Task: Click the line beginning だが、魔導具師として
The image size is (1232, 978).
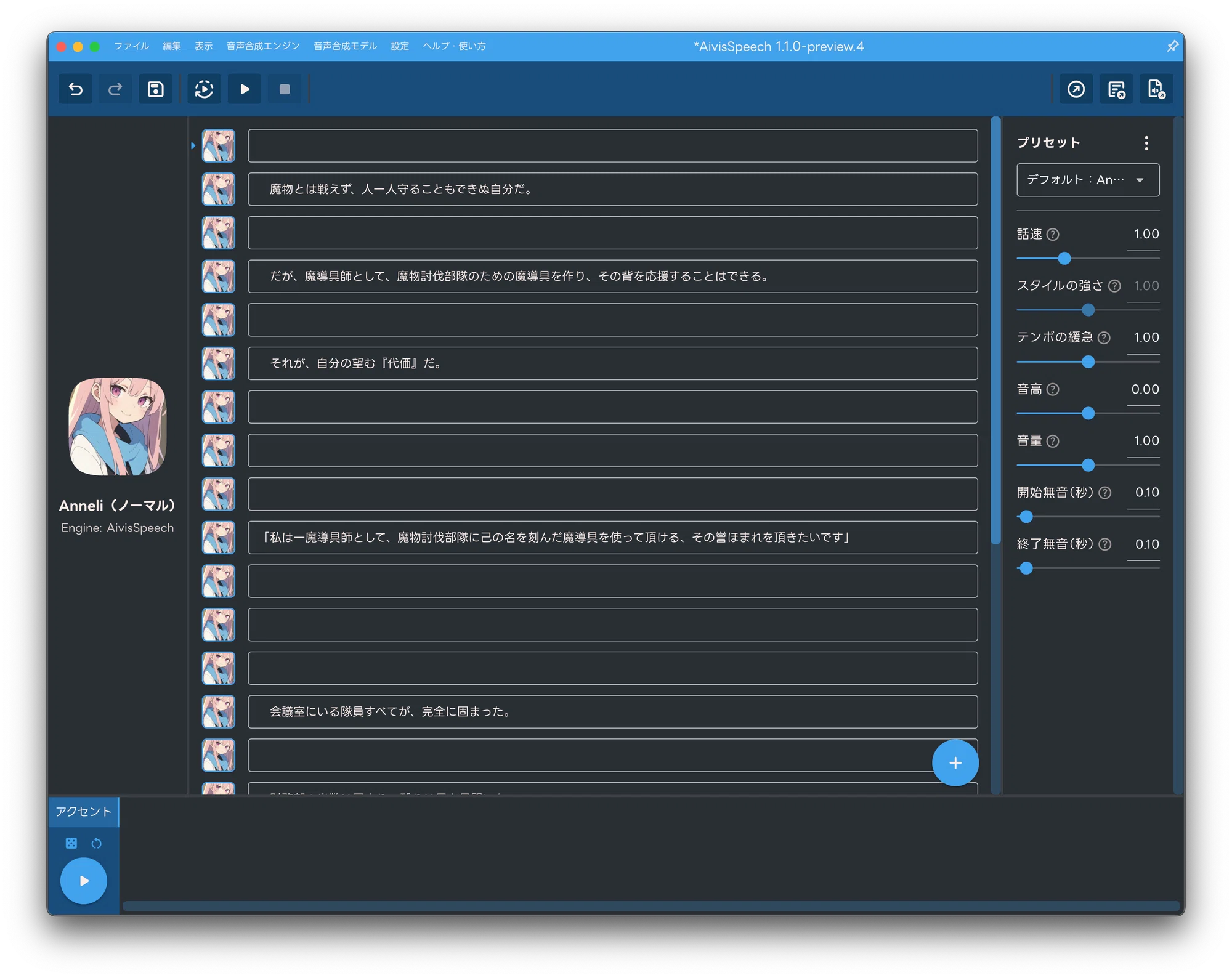Action: (x=613, y=277)
